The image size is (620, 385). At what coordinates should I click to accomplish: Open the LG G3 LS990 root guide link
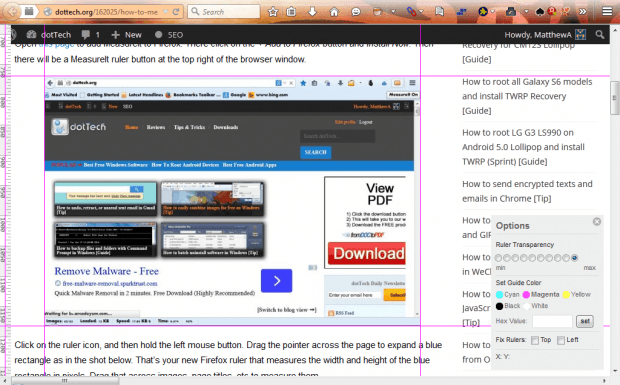click(523, 147)
